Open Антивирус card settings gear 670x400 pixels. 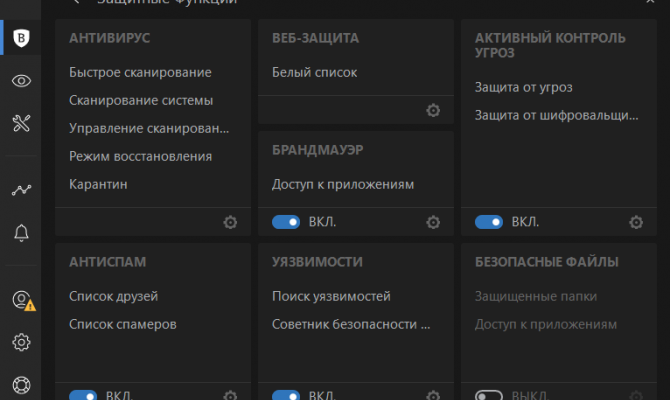click(230, 222)
